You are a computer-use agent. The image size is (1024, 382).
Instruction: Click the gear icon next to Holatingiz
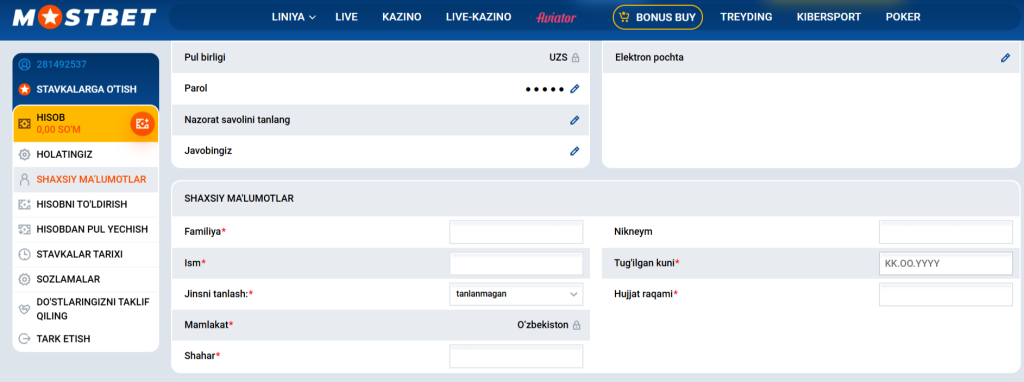(25, 155)
